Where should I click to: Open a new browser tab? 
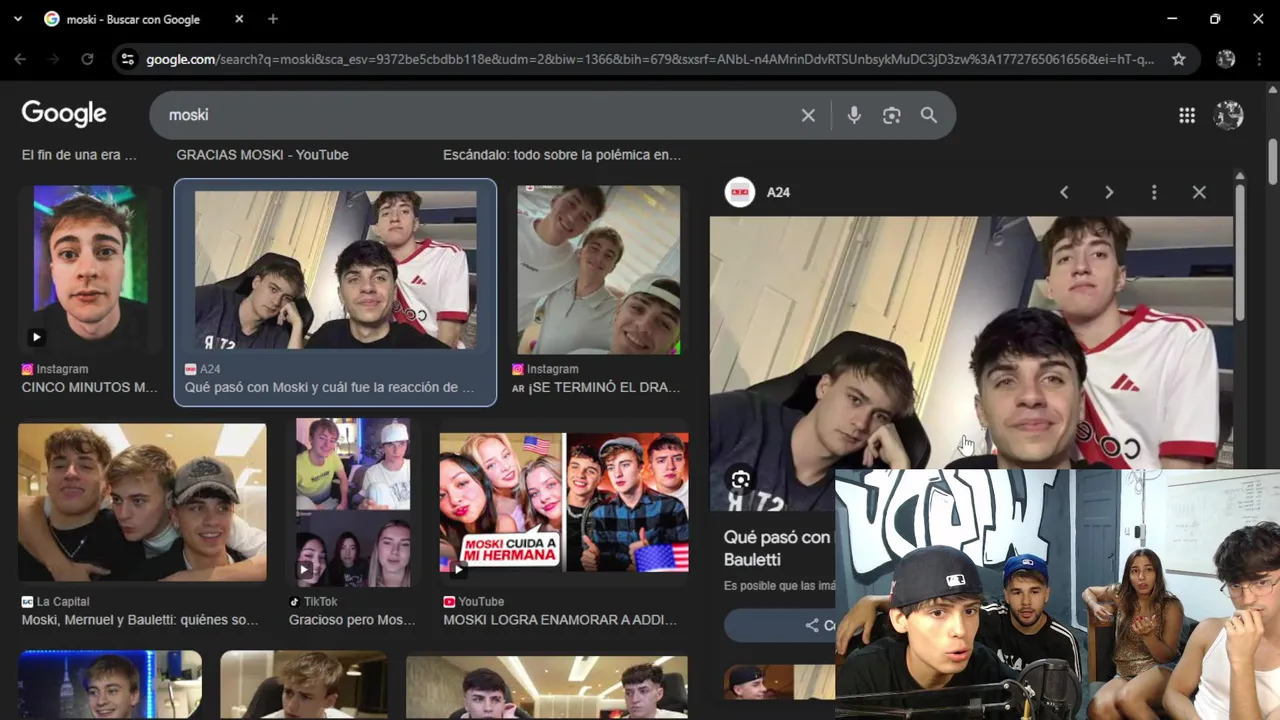click(273, 19)
